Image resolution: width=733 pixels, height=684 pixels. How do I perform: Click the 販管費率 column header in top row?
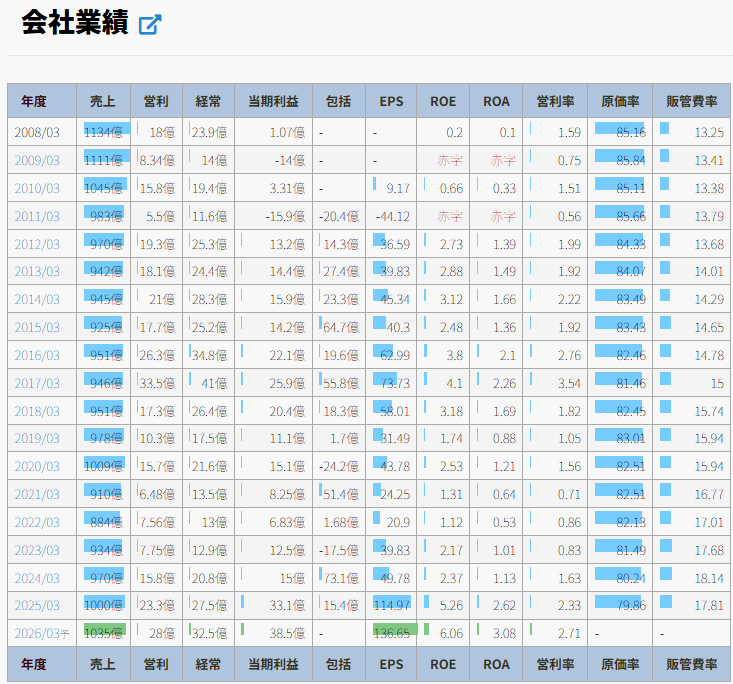click(691, 101)
